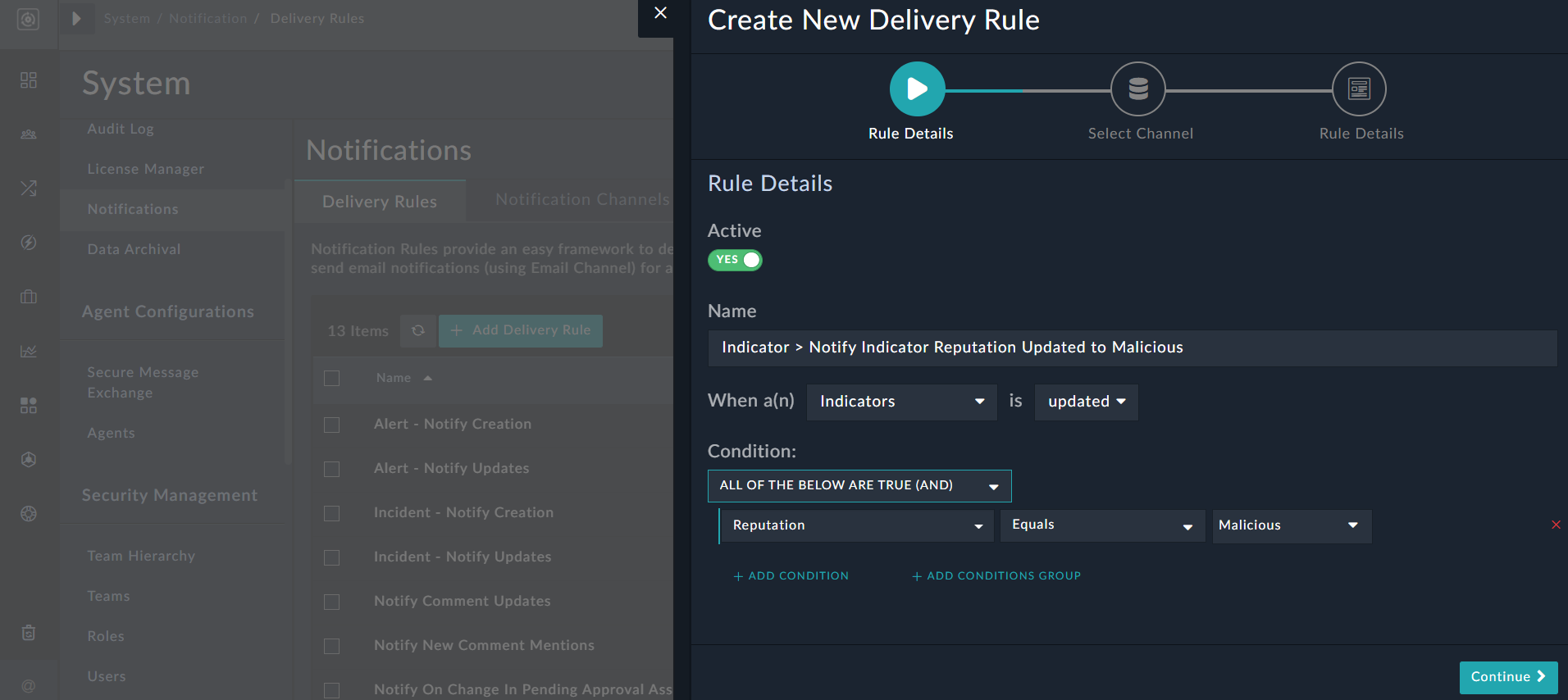Open the Equals operator dropdown

[x=1102, y=525]
